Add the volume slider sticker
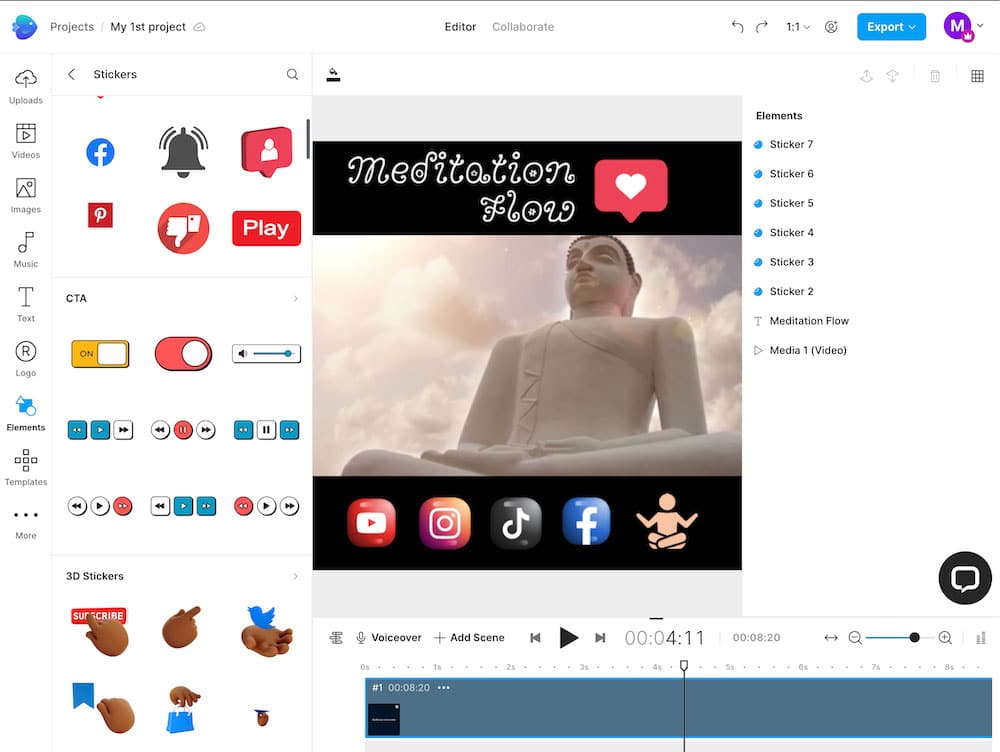 point(267,353)
